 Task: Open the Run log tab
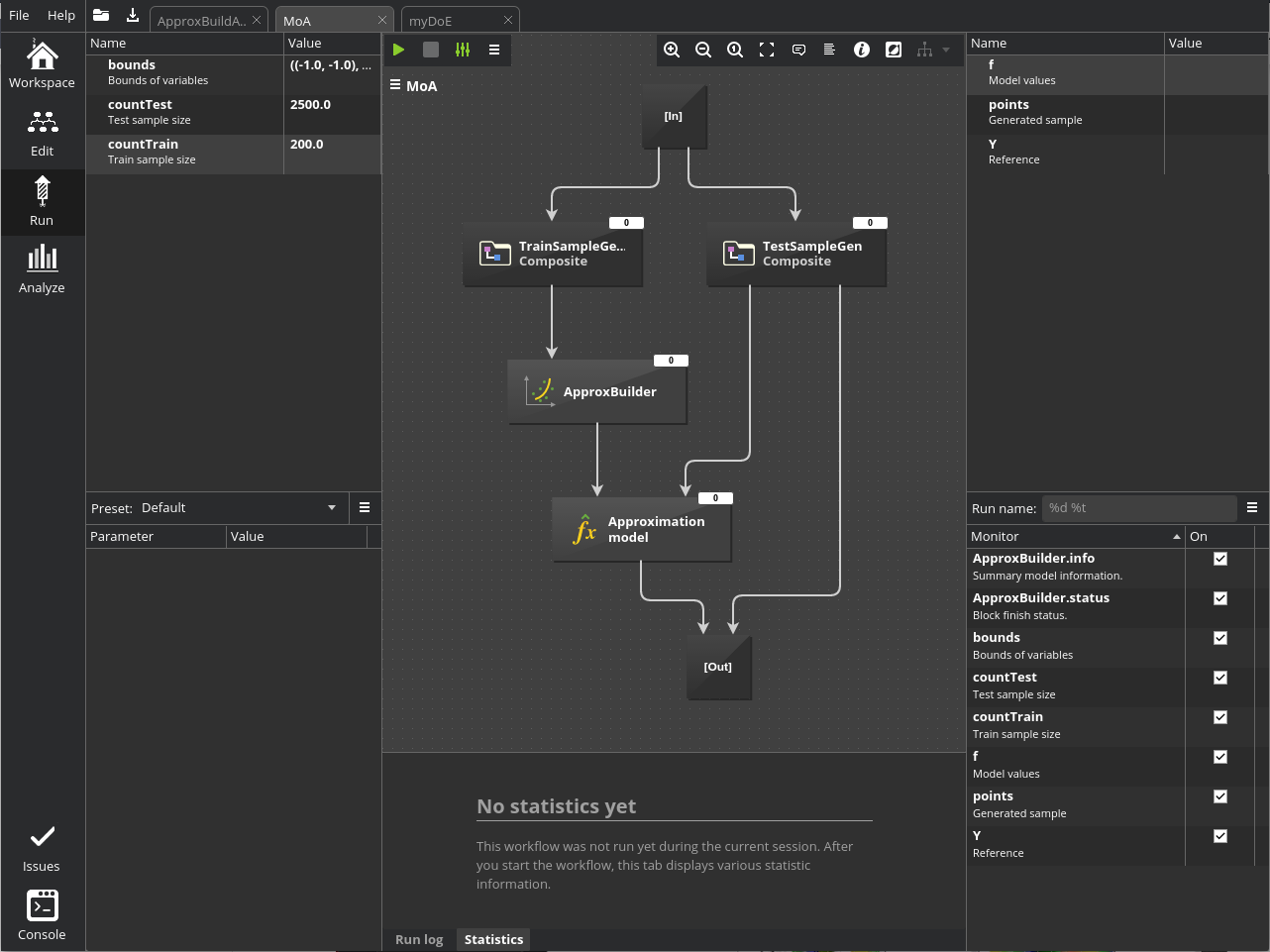pyautogui.click(x=419, y=940)
